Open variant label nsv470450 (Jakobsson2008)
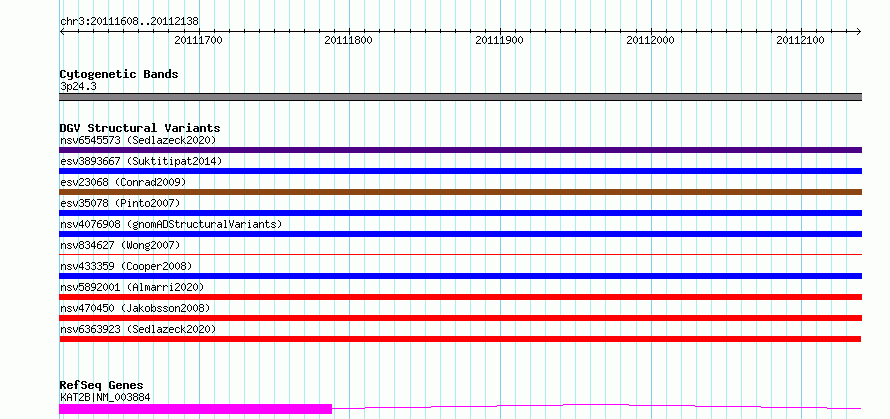Image resolution: width=890 pixels, height=419 pixels. pyautogui.click(x=135, y=308)
